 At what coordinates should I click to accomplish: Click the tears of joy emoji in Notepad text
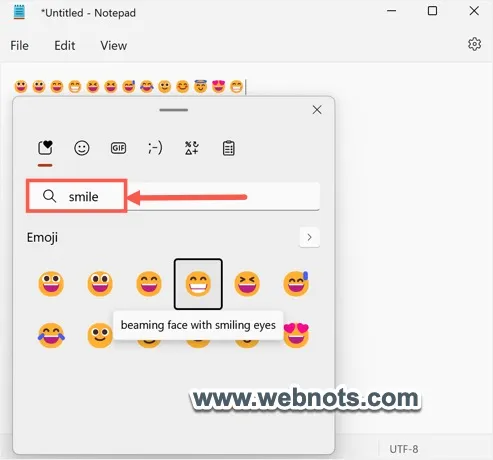pyautogui.click(x=147, y=87)
